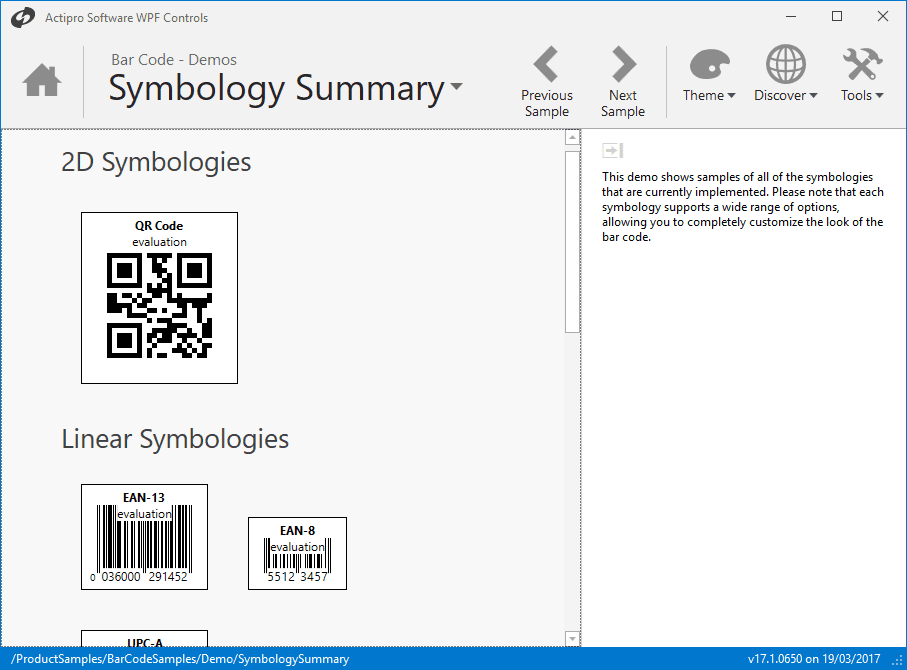Click the Linear Symbologies heading
This screenshot has width=907, height=670.
click(175, 439)
